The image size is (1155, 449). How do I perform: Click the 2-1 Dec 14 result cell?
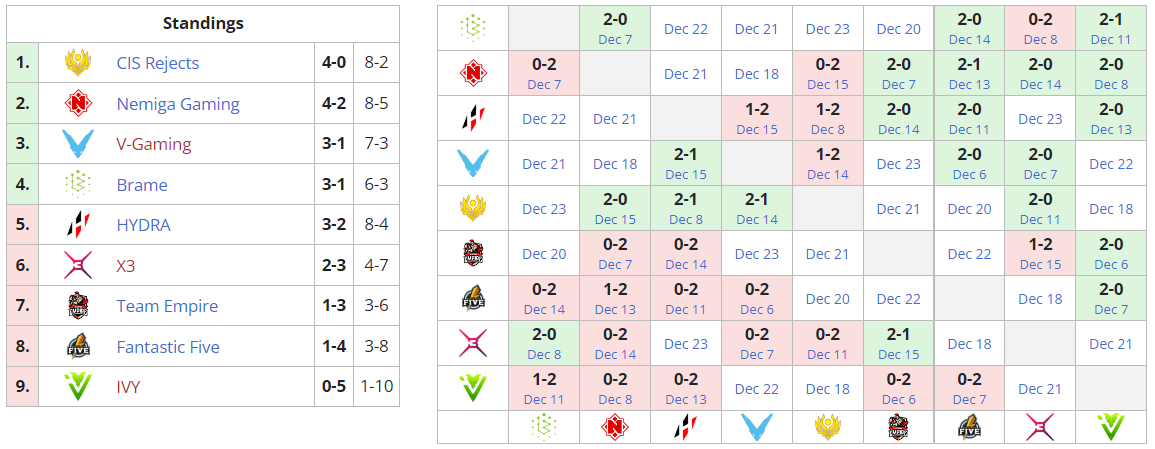(x=757, y=208)
